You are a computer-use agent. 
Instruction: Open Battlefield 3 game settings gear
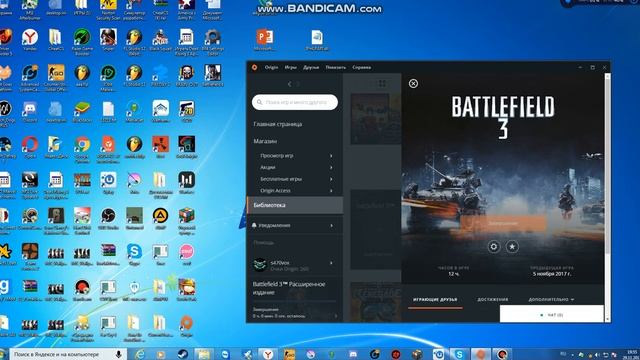(x=494, y=247)
